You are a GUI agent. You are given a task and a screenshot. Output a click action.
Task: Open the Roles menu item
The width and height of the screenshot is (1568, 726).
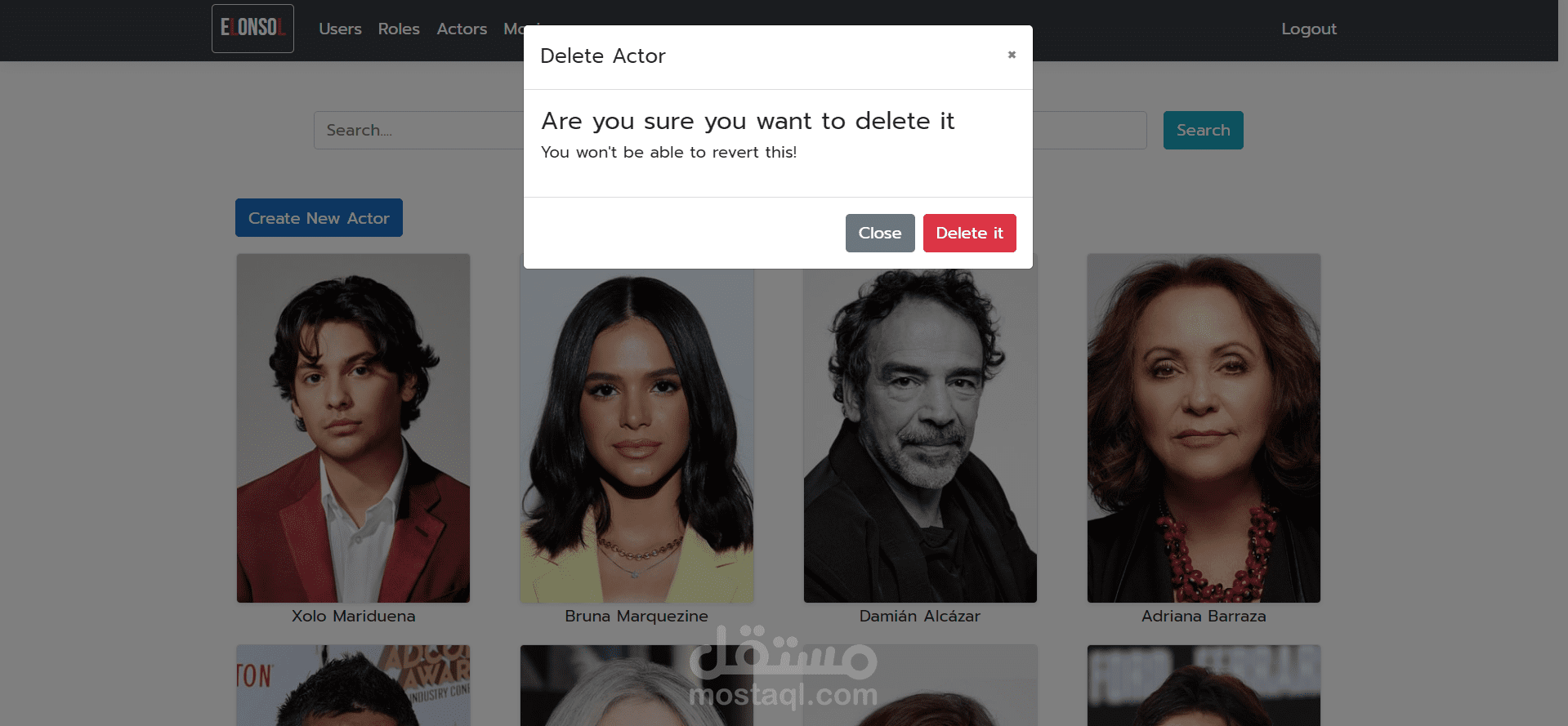(x=399, y=29)
